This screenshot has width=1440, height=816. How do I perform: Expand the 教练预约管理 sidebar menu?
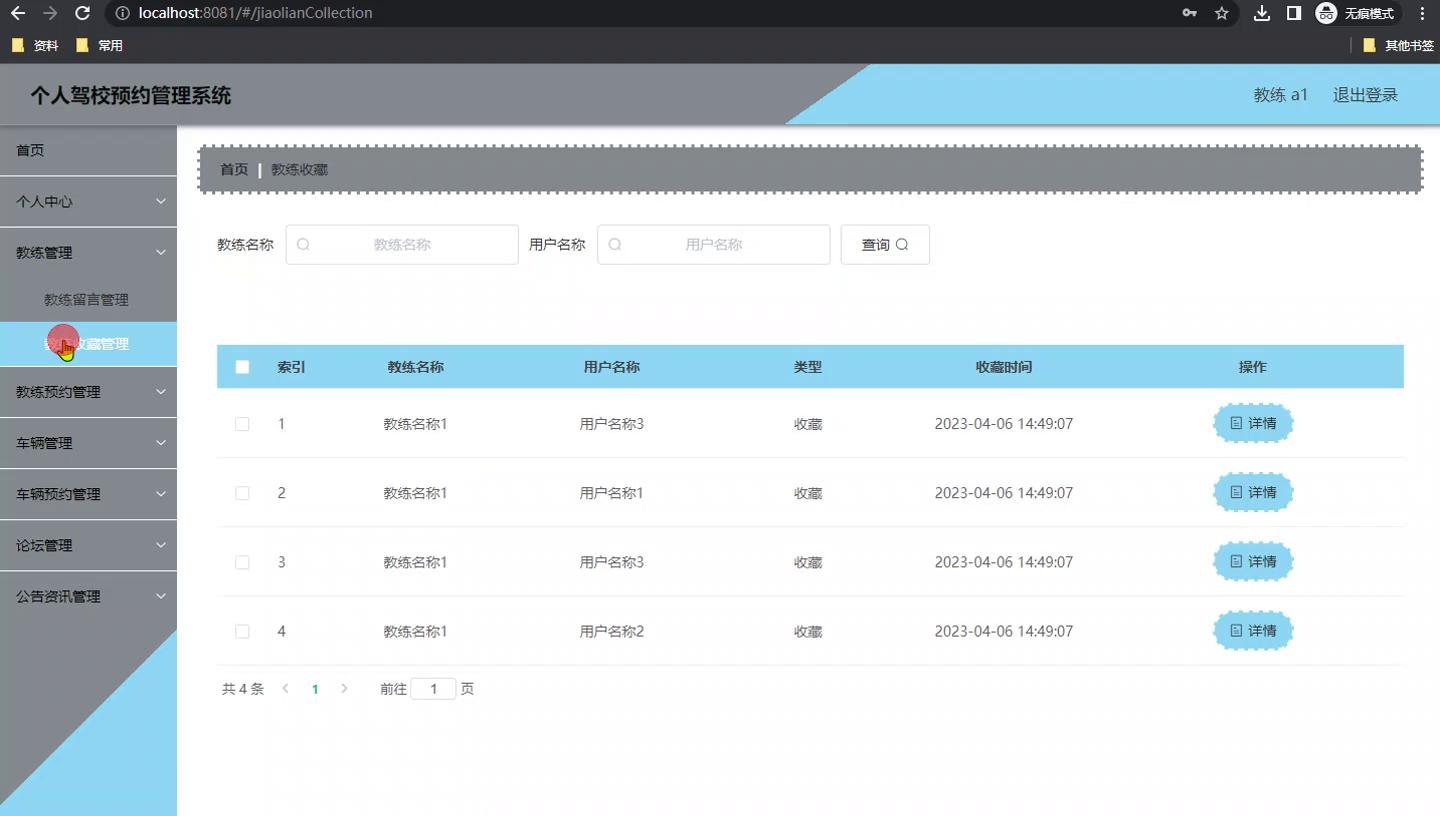[x=88, y=392]
